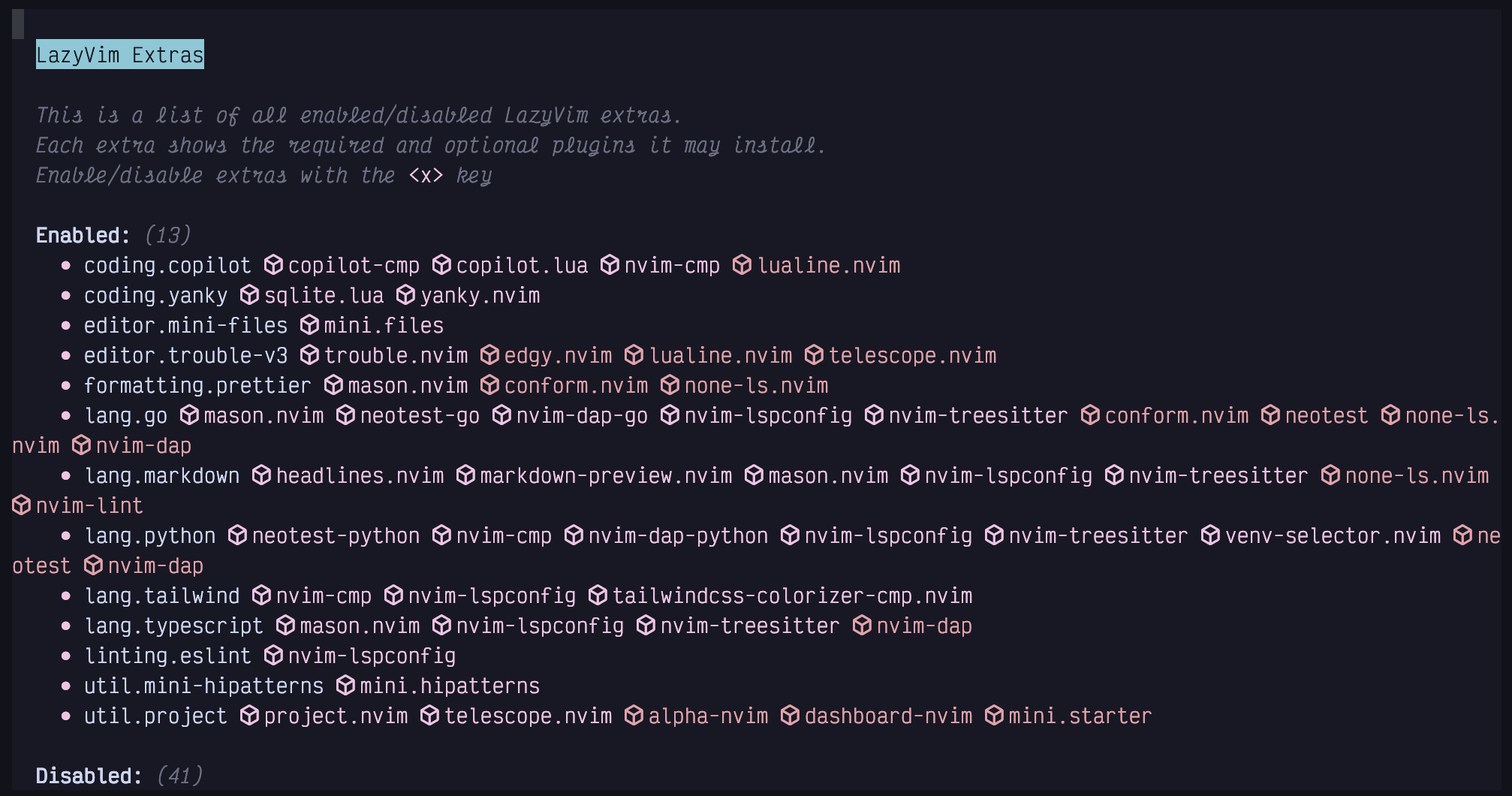Click the package icon before copilot-cmp
Viewport: 1512px width, 796px height.
[274, 265]
